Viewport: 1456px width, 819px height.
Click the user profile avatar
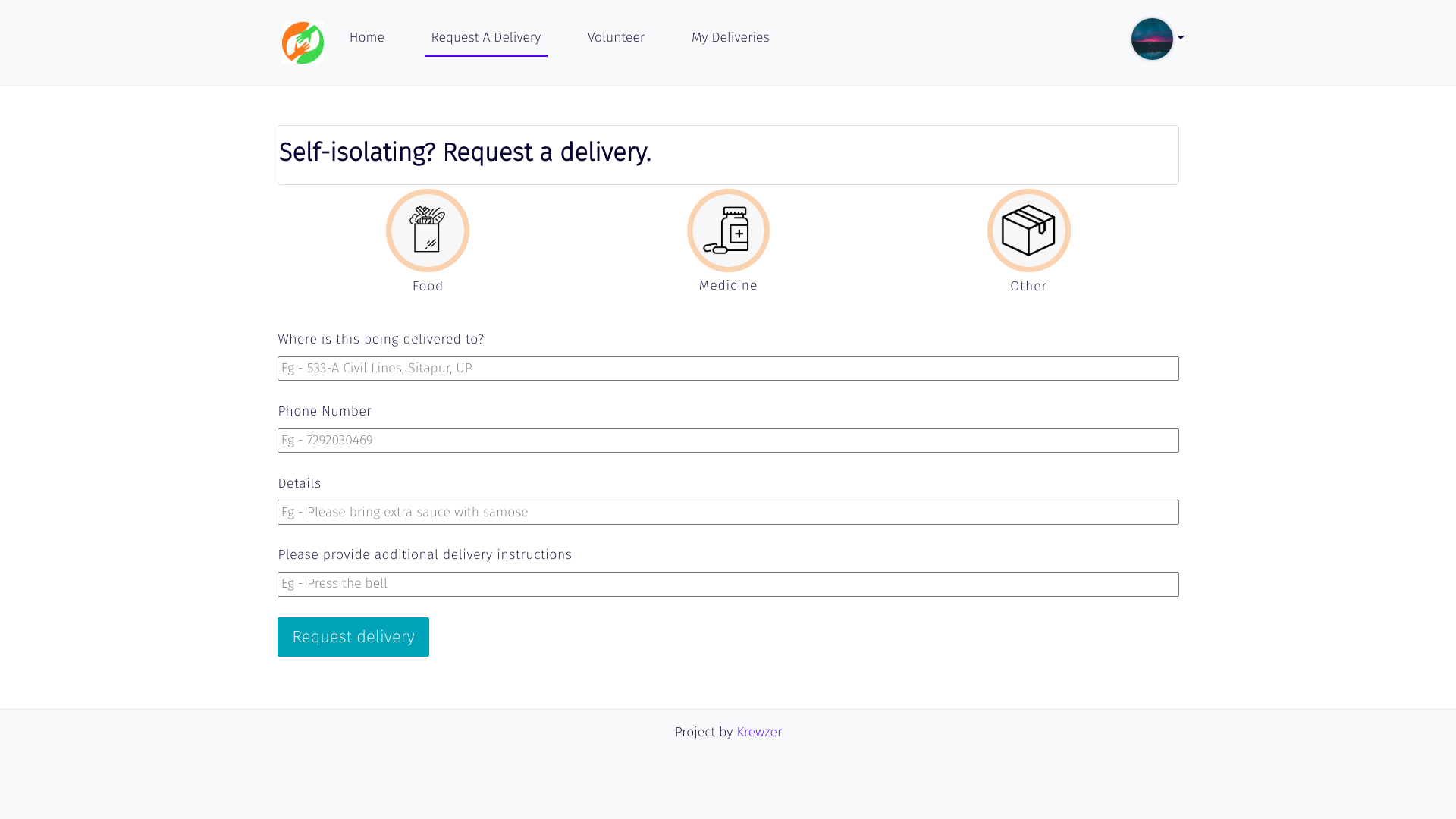click(x=1151, y=39)
